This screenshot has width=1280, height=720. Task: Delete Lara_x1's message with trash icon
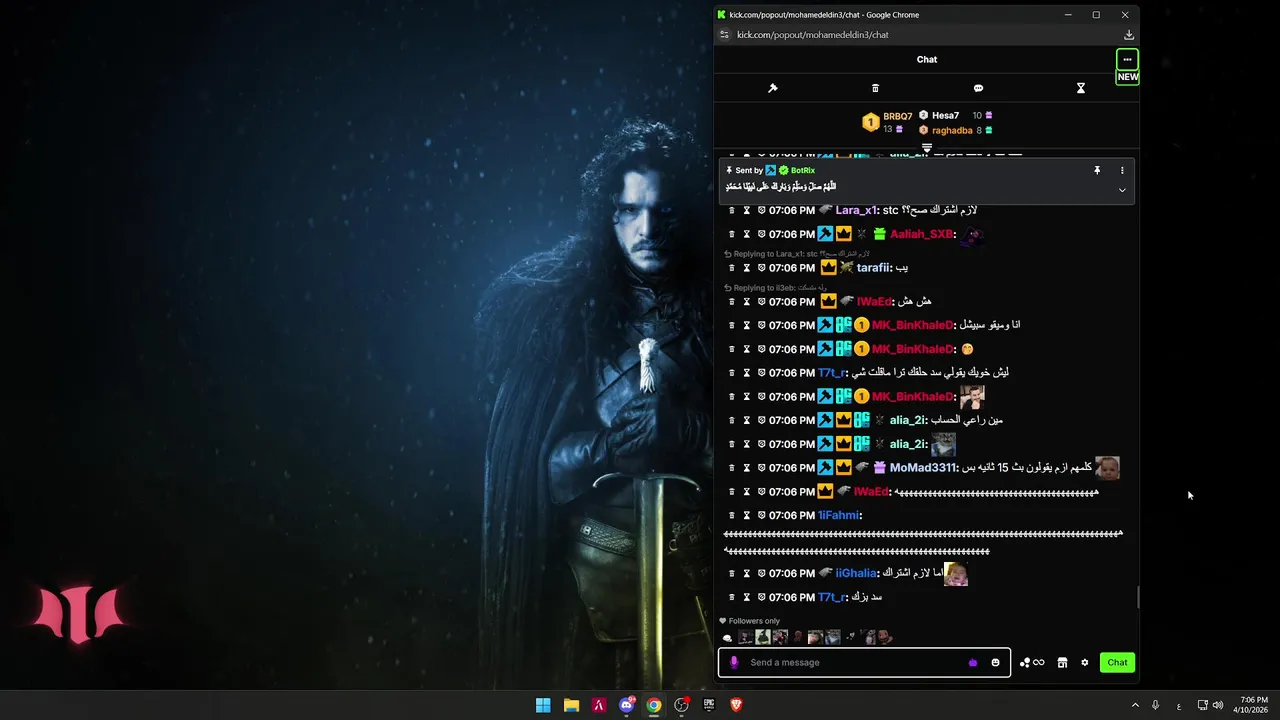click(731, 210)
